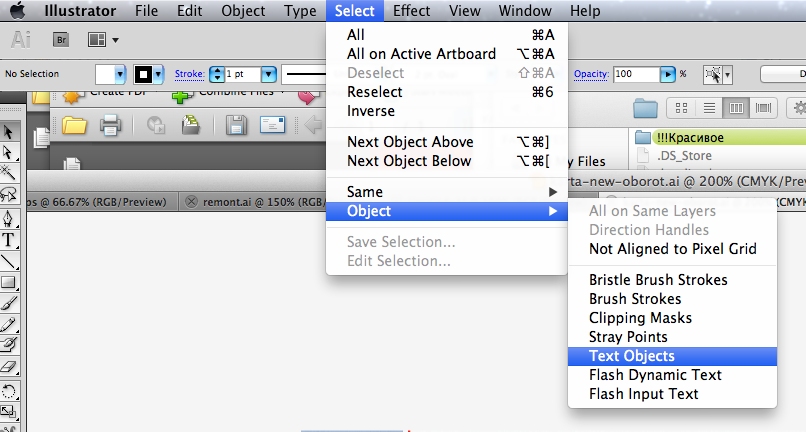Image resolution: width=806 pixels, height=432 pixels.
Task: Select the Rectangle tool
Action: click(9, 282)
